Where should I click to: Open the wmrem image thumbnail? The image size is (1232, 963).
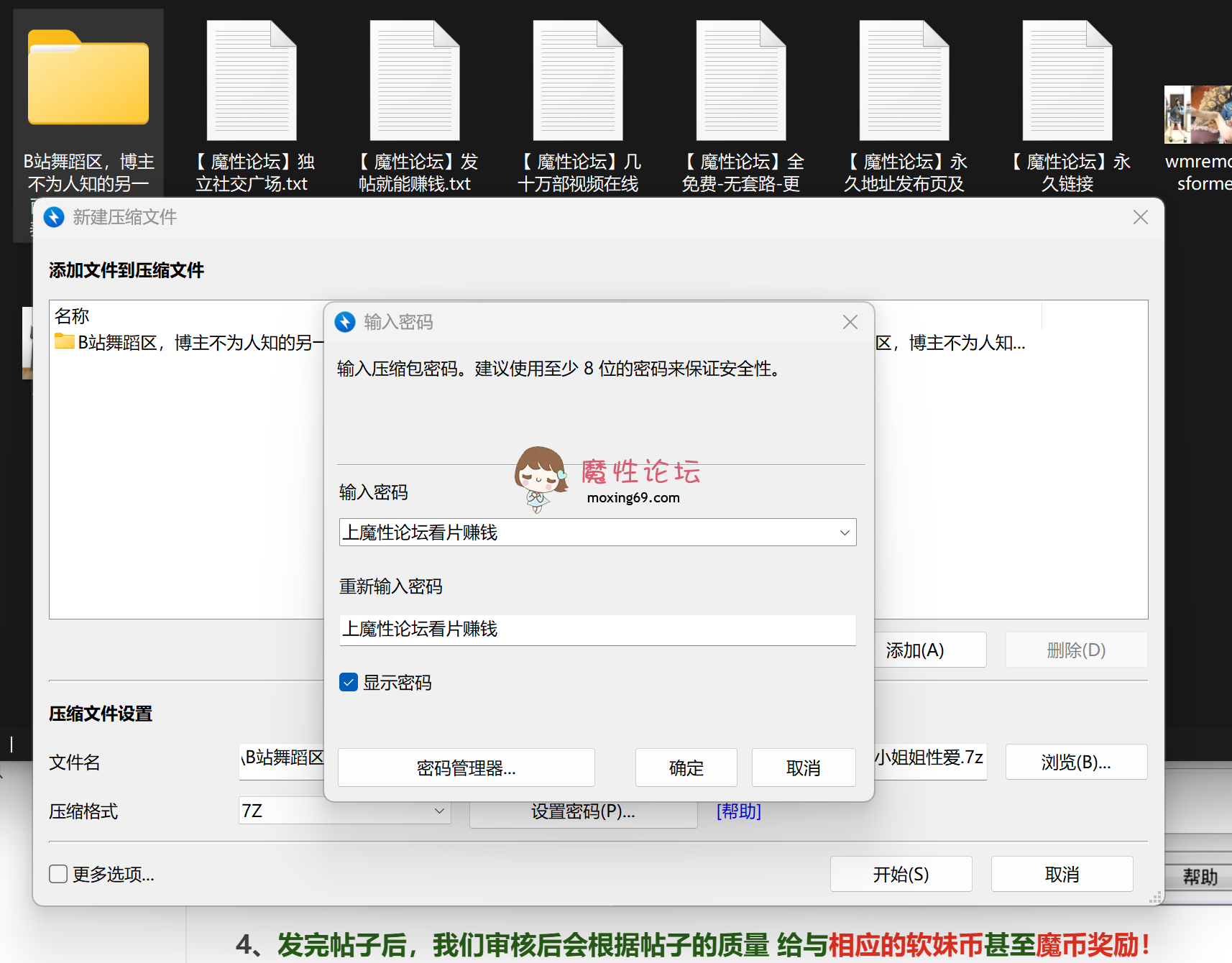click(1198, 115)
